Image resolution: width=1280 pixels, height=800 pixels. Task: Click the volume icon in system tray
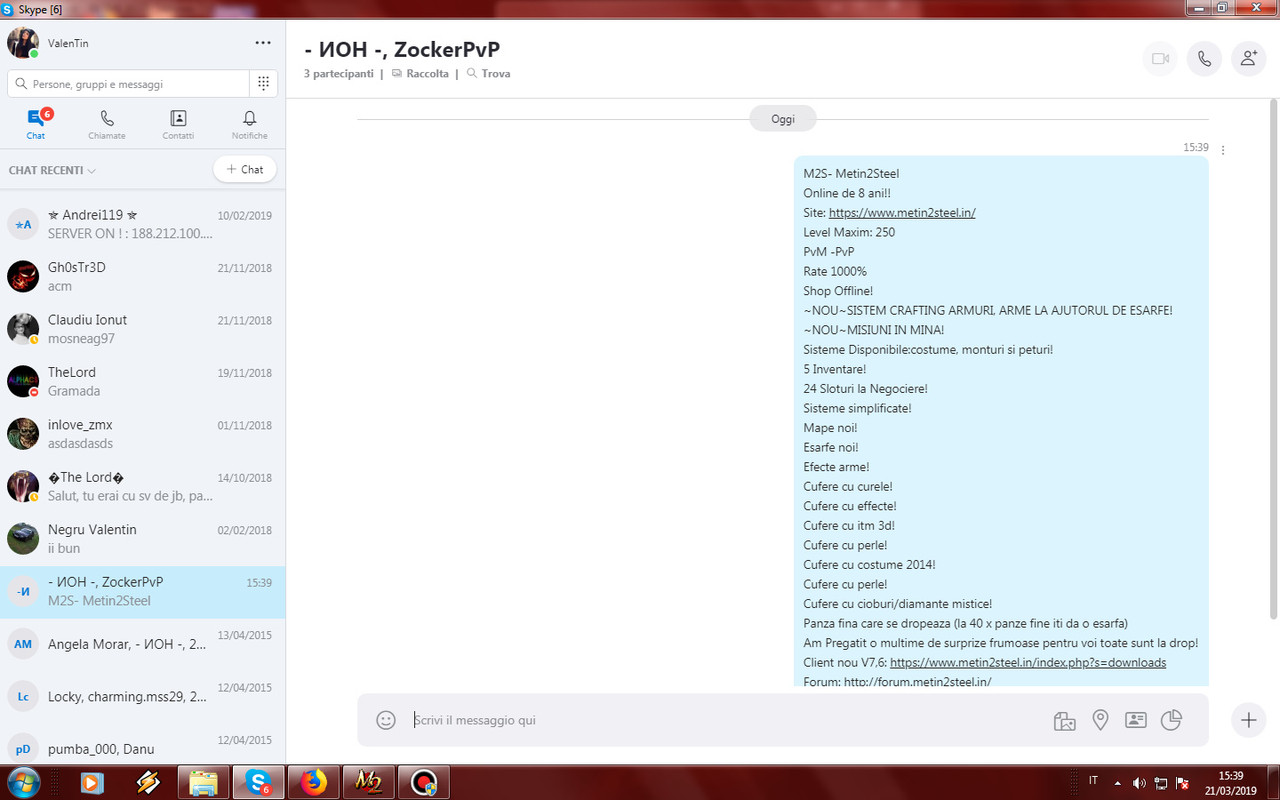pos(1138,782)
